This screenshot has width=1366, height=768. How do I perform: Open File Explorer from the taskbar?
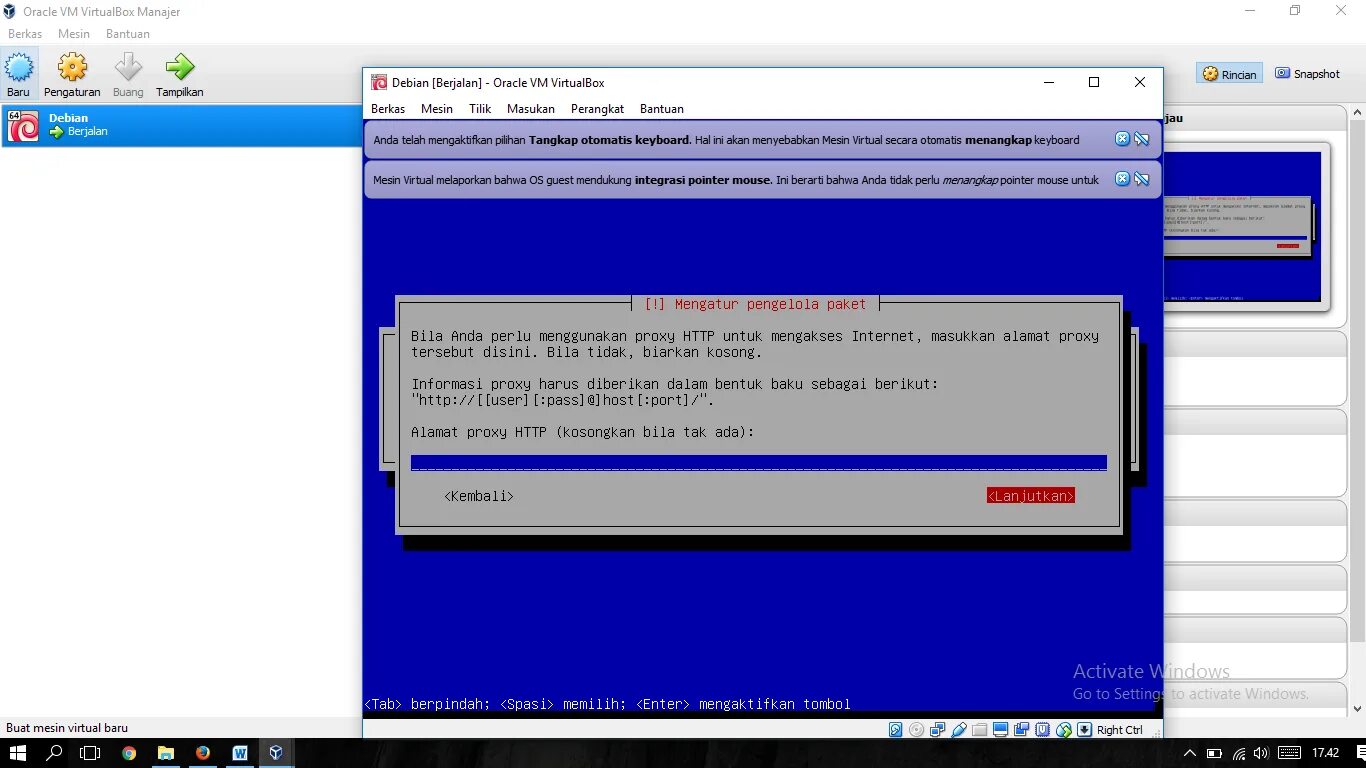[x=166, y=753]
